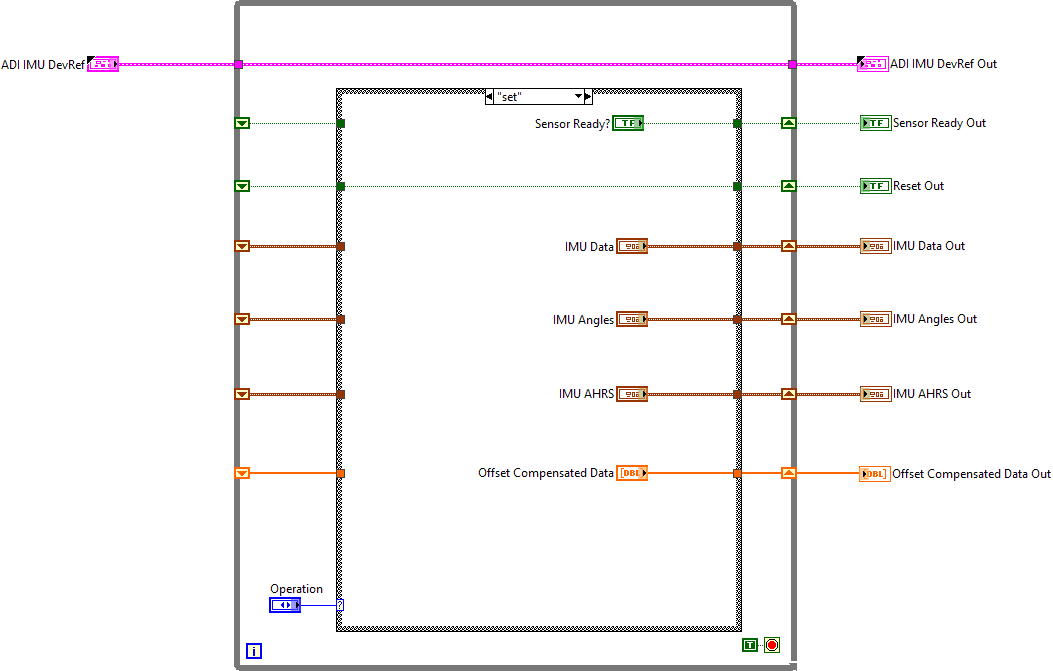Go to previous case with left arrow
The image size is (1053, 671).
pyautogui.click(x=490, y=97)
